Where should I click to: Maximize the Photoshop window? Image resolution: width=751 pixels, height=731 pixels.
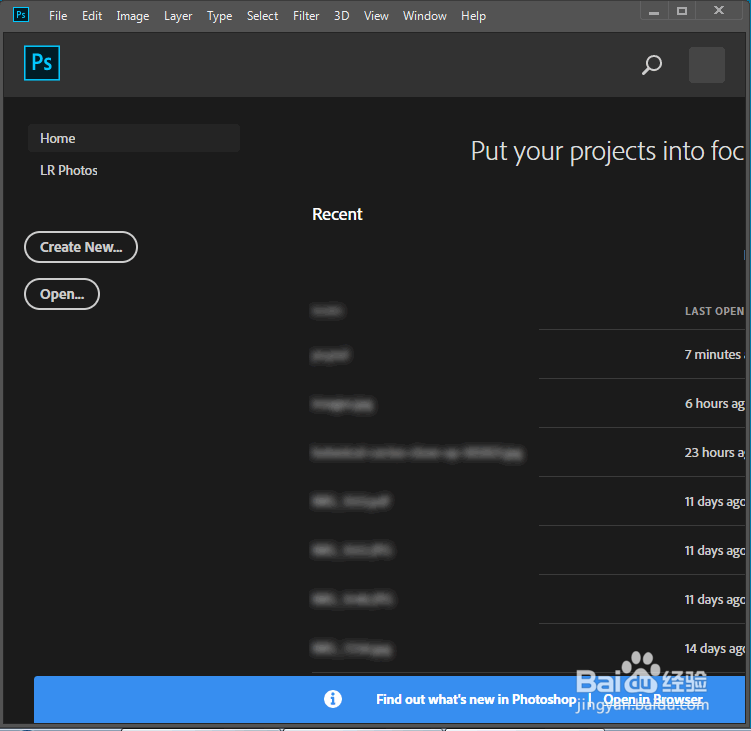(682, 11)
